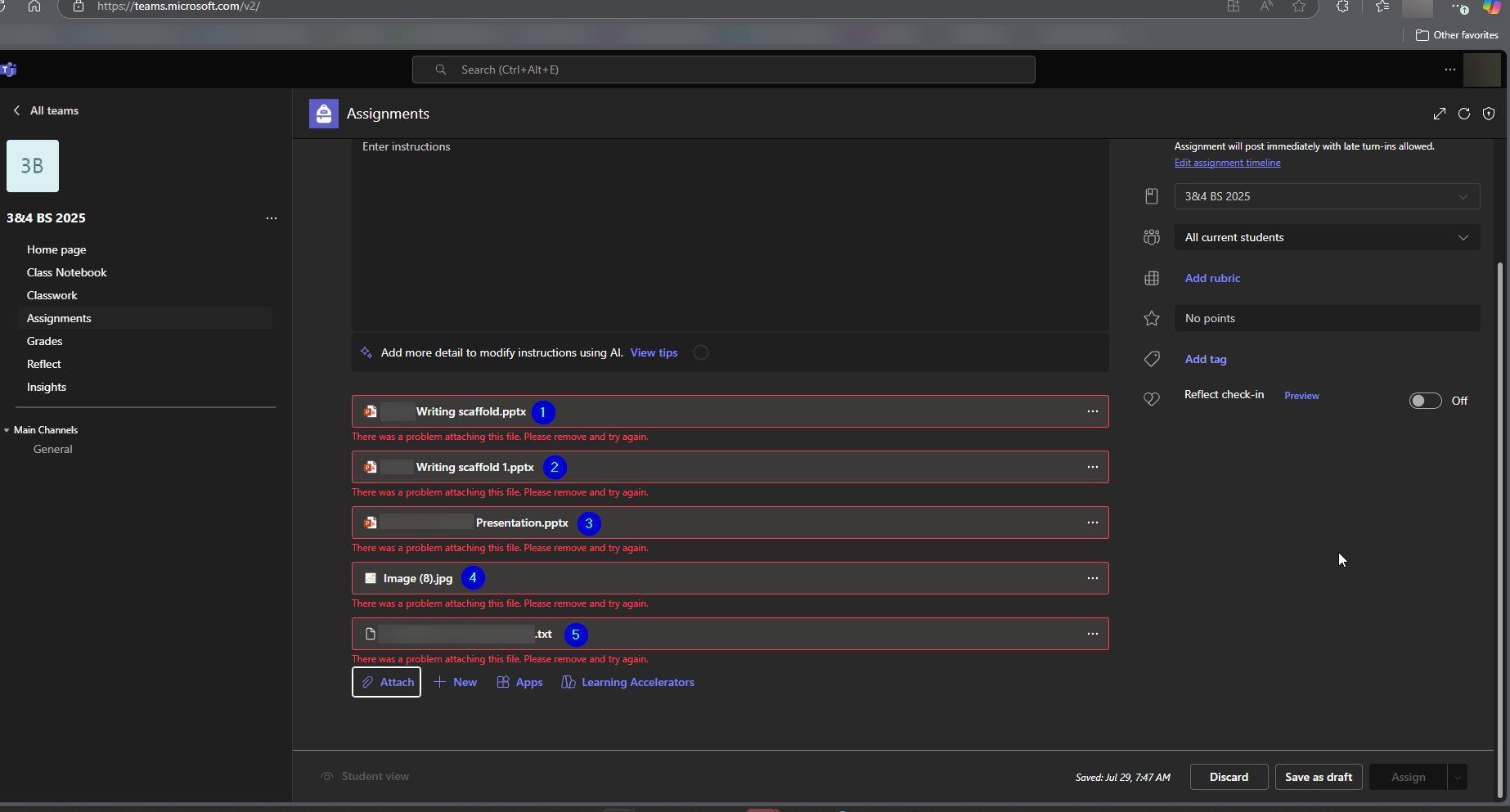This screenshot has width=1510, height=812.
Task: Click the class notebook icon beside class selector
Action: coord(1152,196)
